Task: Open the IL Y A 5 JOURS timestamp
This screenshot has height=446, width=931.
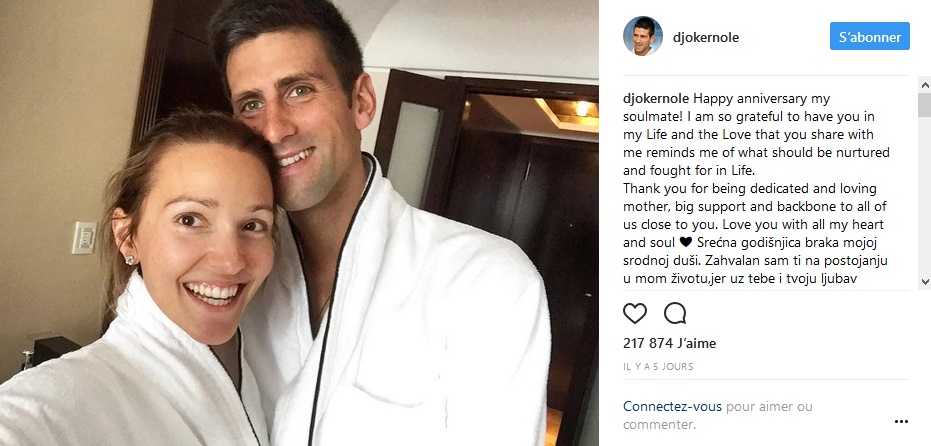Action: [658, 367]
